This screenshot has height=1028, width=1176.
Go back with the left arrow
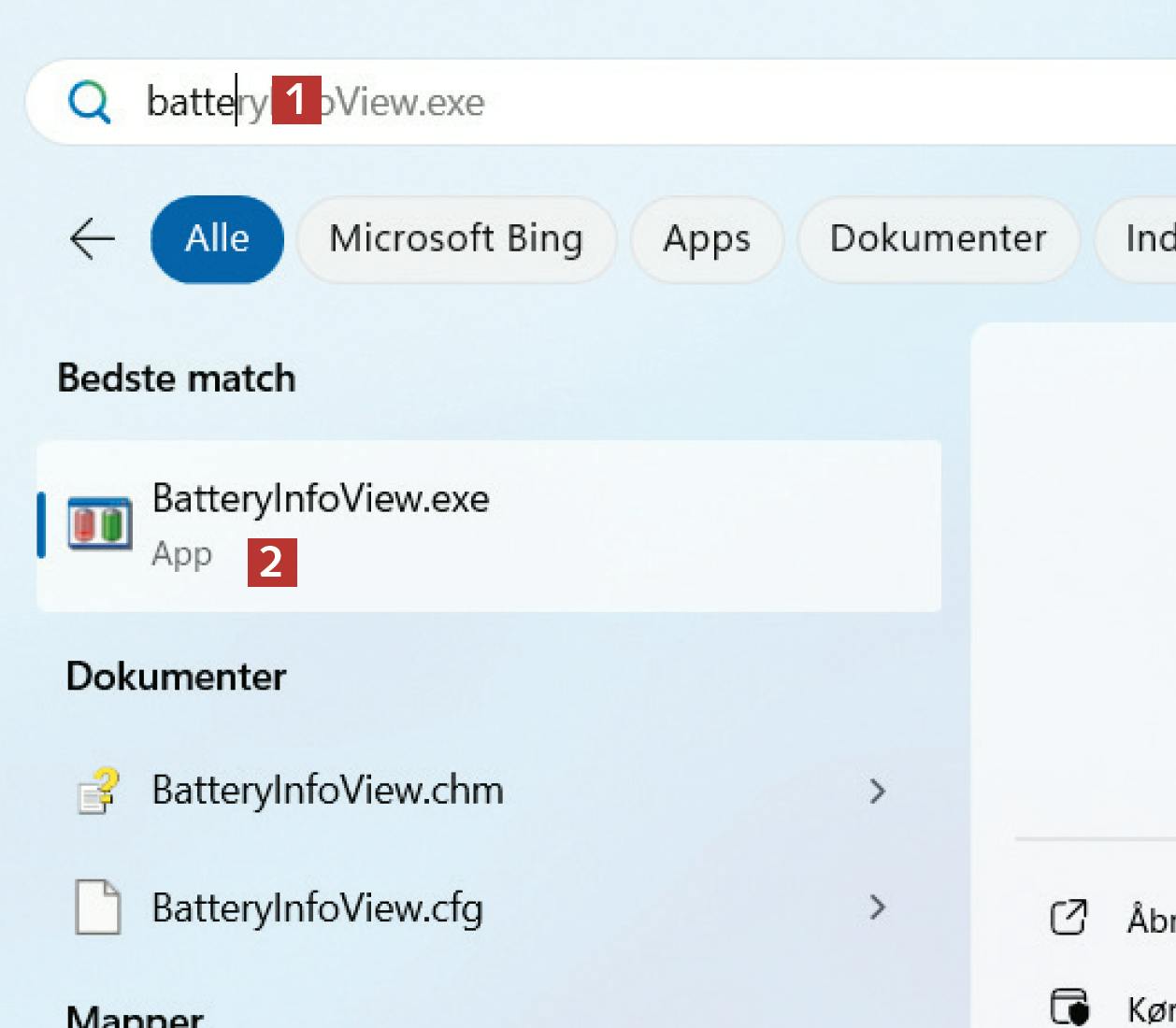tap(93, 239)
